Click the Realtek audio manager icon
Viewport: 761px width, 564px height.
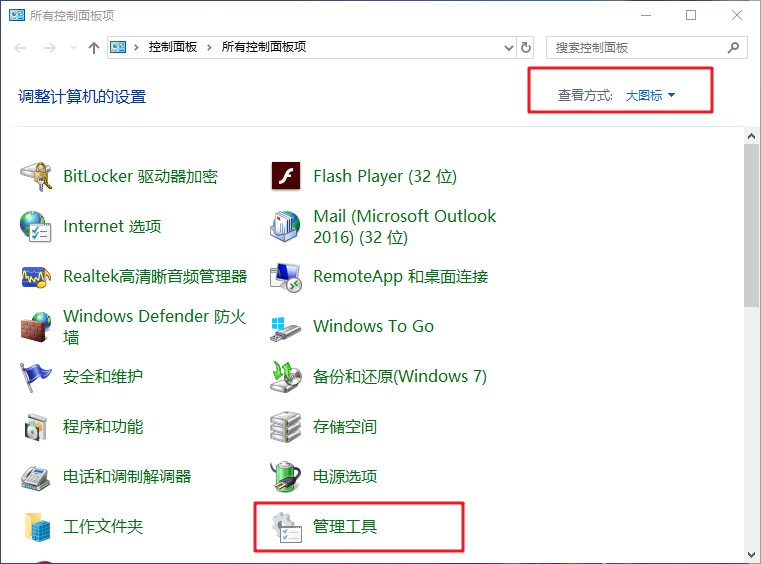coord(35,277)
